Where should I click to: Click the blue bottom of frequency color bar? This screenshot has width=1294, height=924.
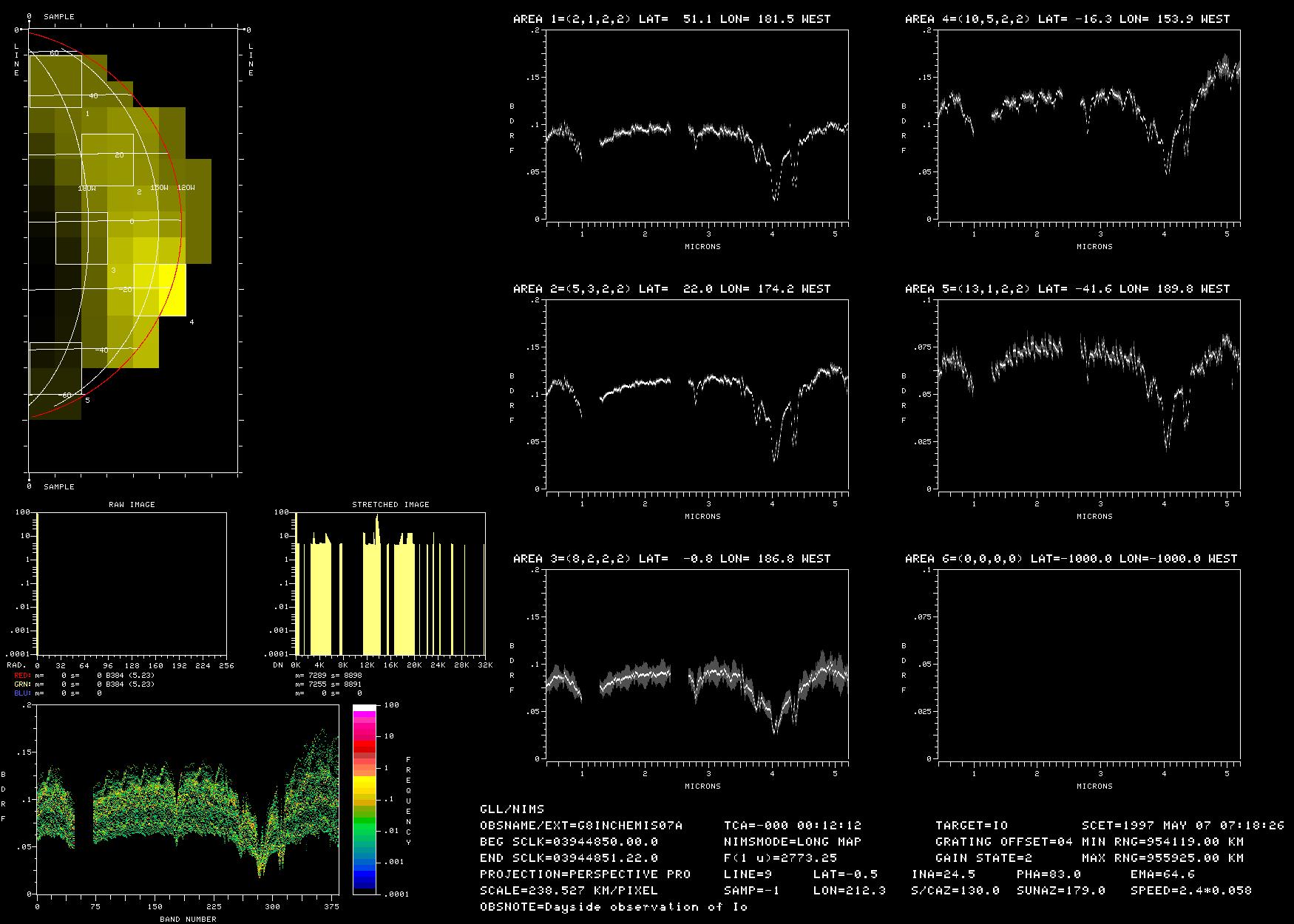365,880
